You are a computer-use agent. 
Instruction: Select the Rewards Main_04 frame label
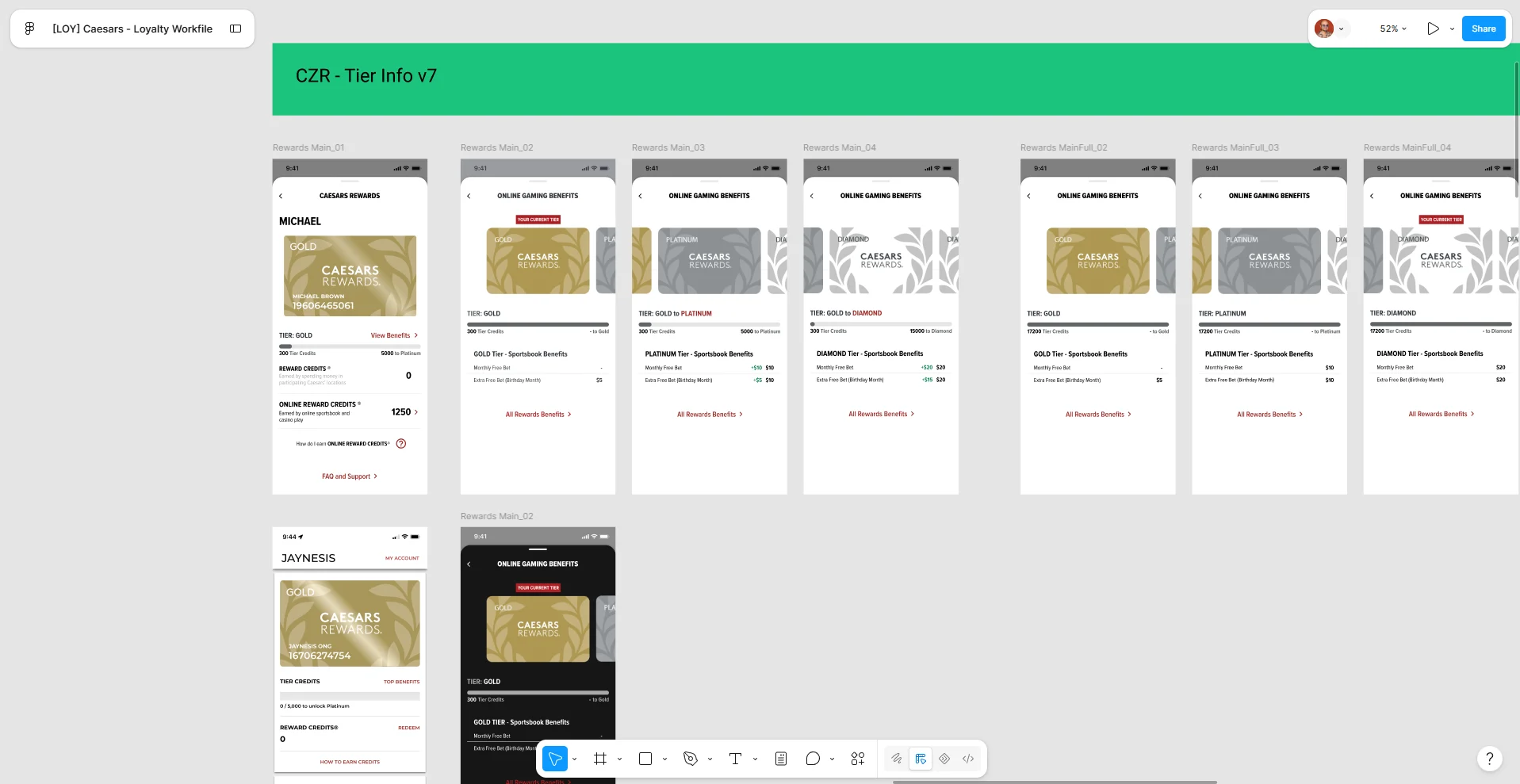(840, 147)
